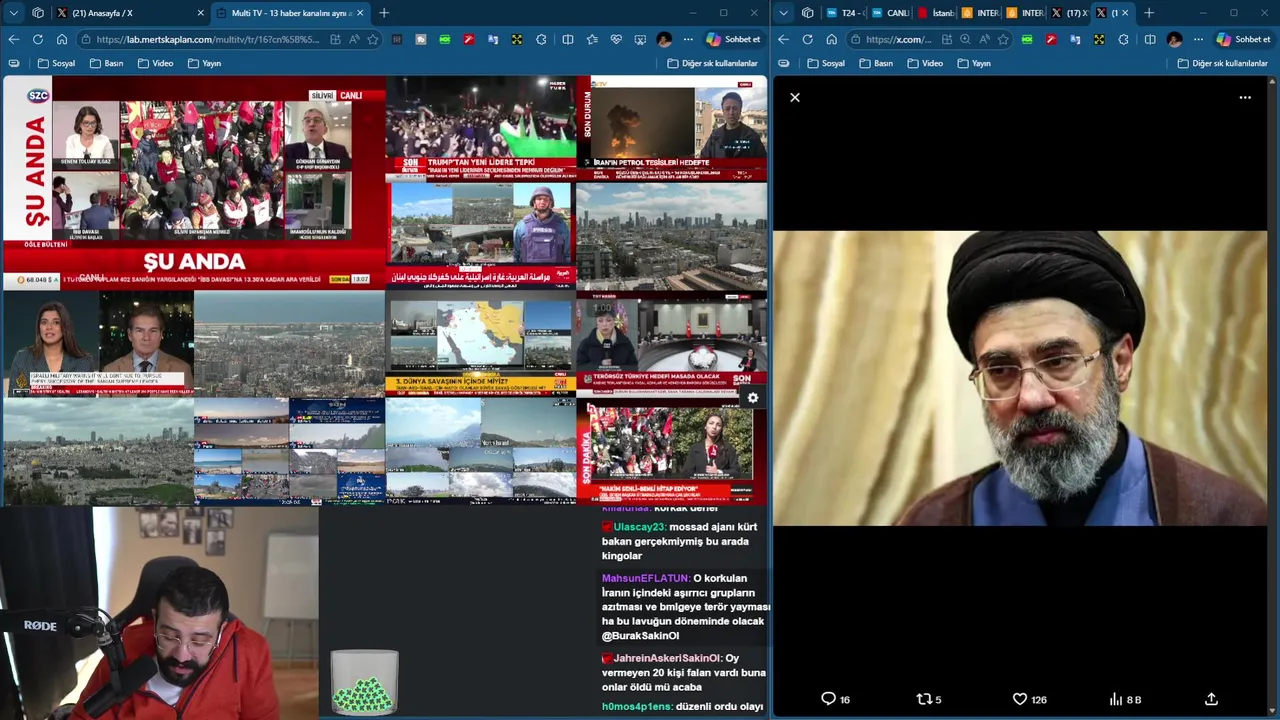1280x720 pixels.
Task: Refresh the Multi TV page
Action: 38,39
